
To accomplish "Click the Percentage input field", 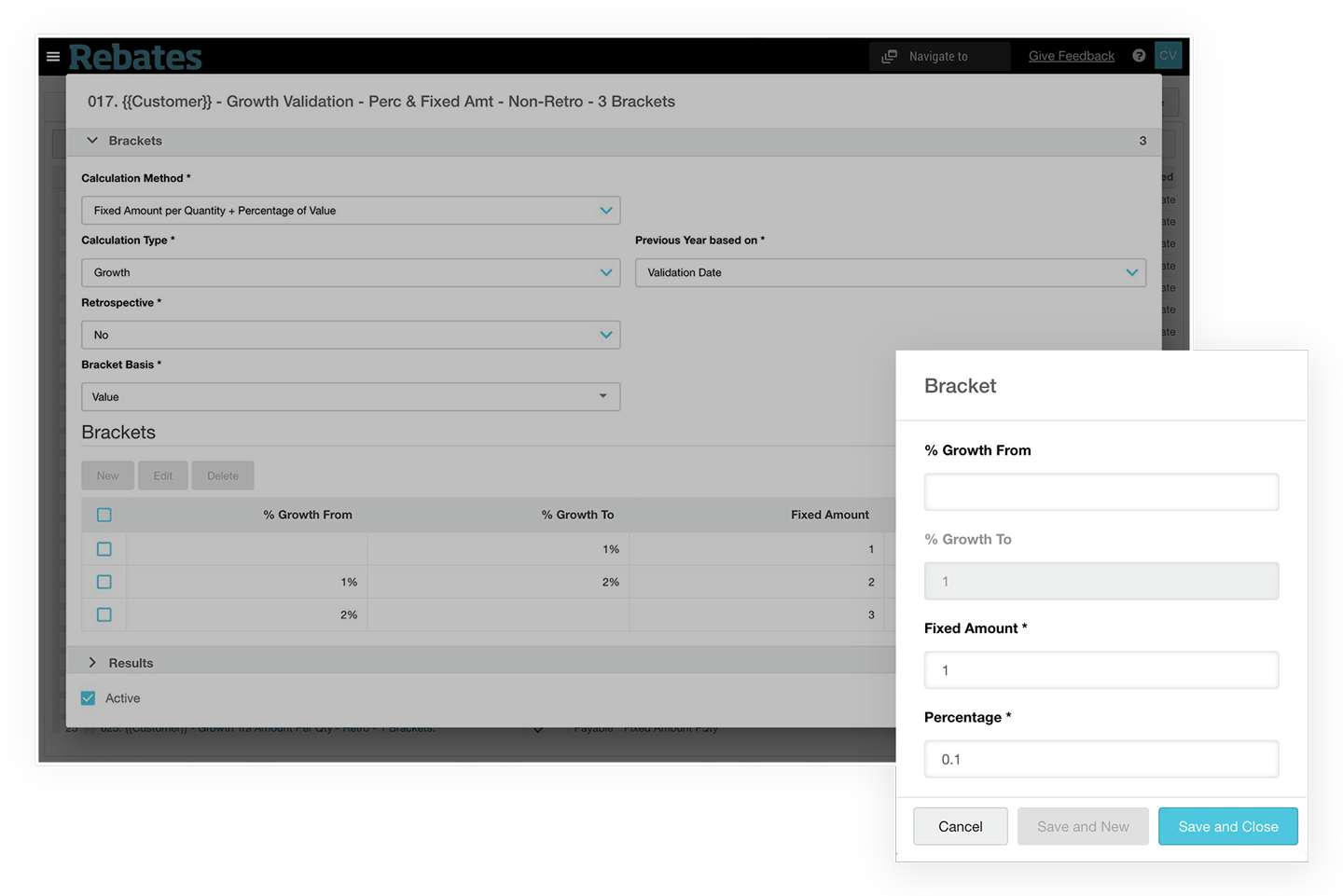I will pos(1101,759).
